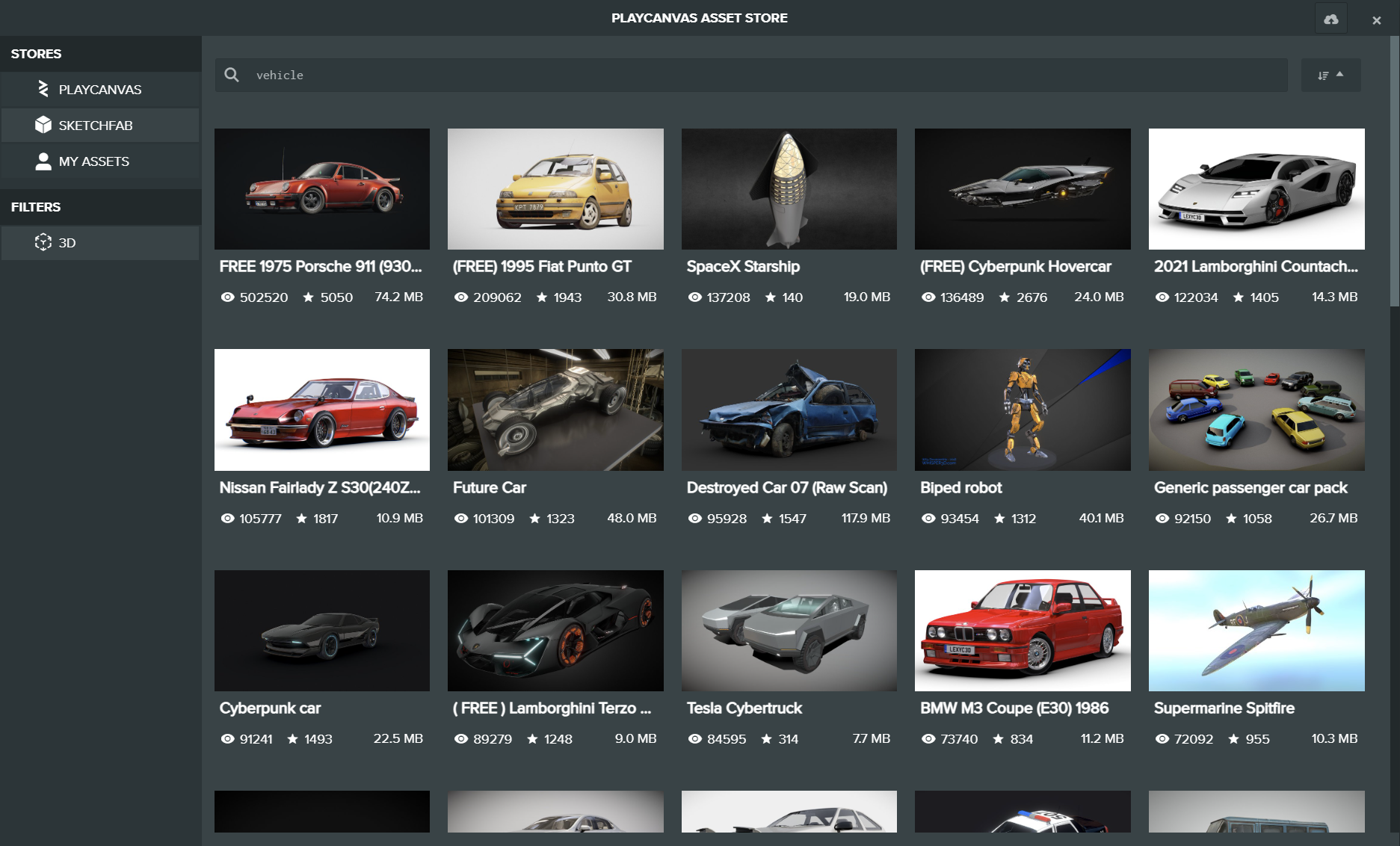Switch to MY ASSETS section

(x=99, y=161)
